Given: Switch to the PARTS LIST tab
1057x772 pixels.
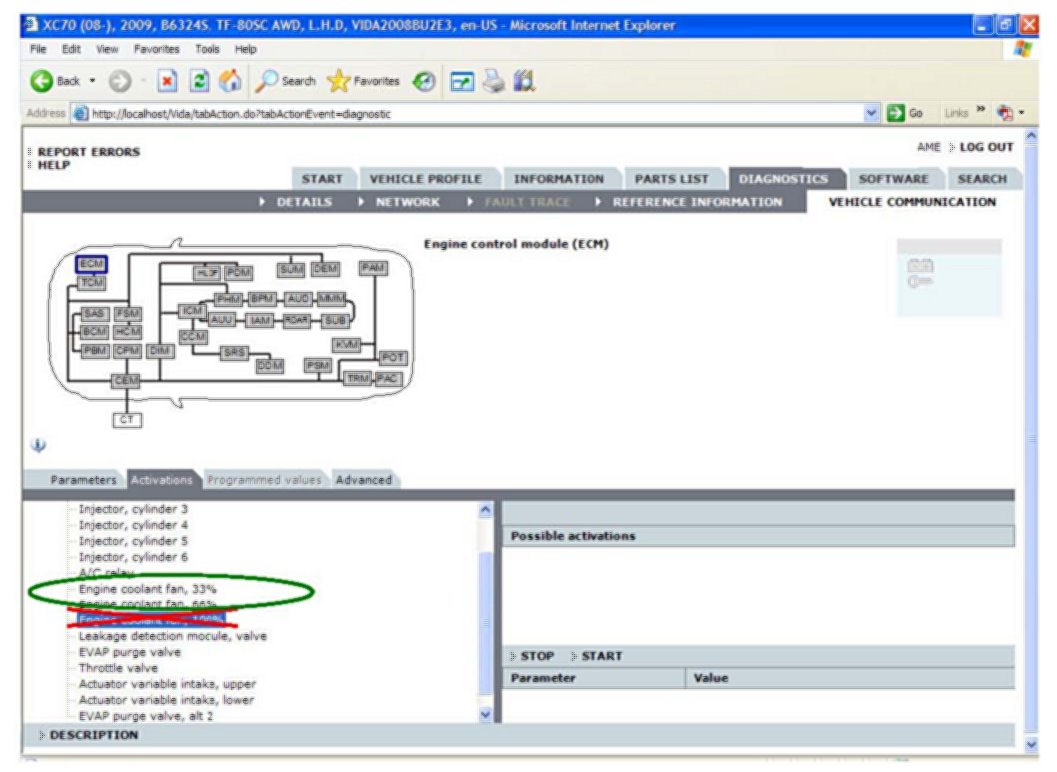Looking at the screenshot, I should (671, 179).
